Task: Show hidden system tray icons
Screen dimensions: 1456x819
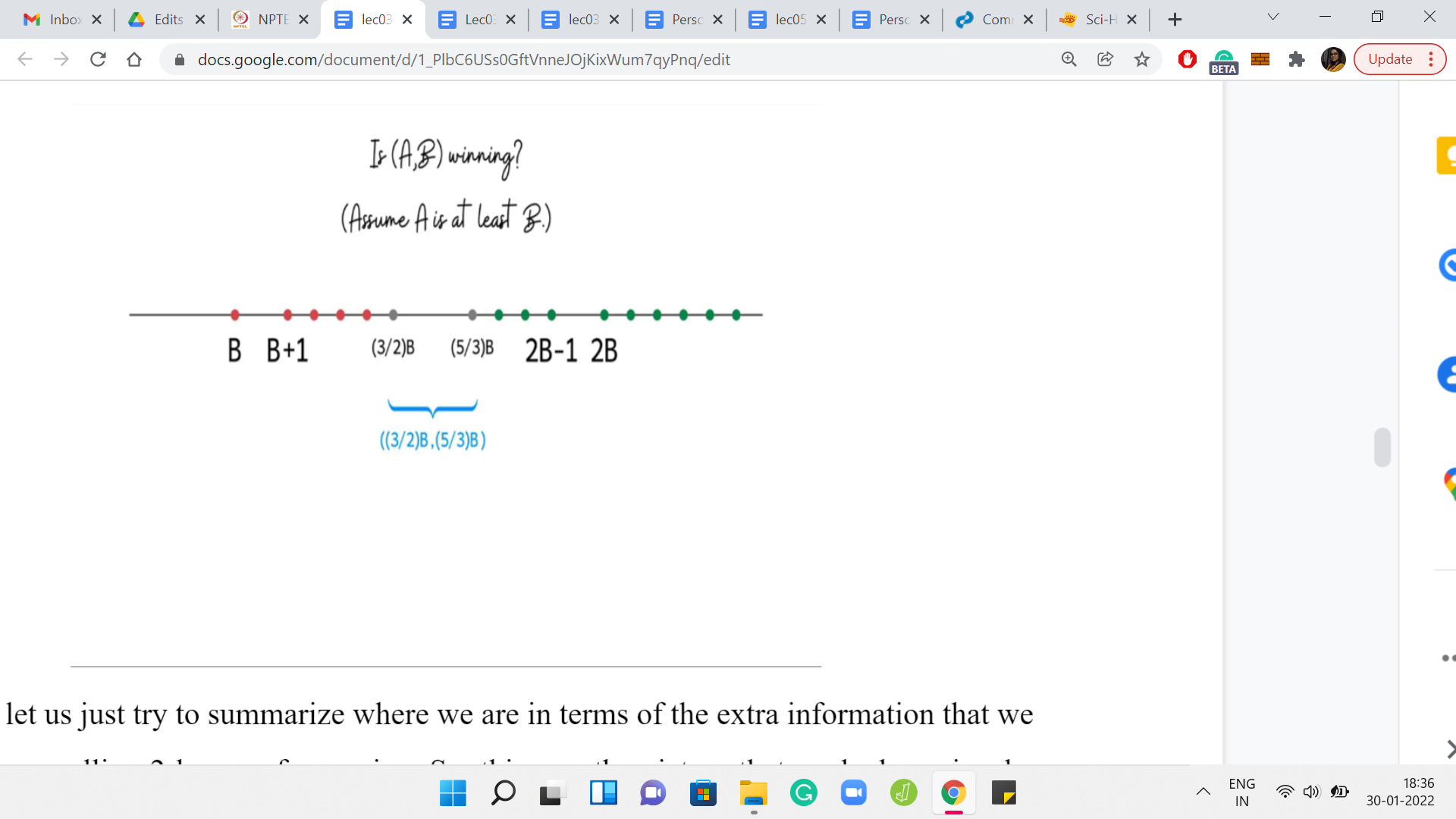Action: point(1203,792)
